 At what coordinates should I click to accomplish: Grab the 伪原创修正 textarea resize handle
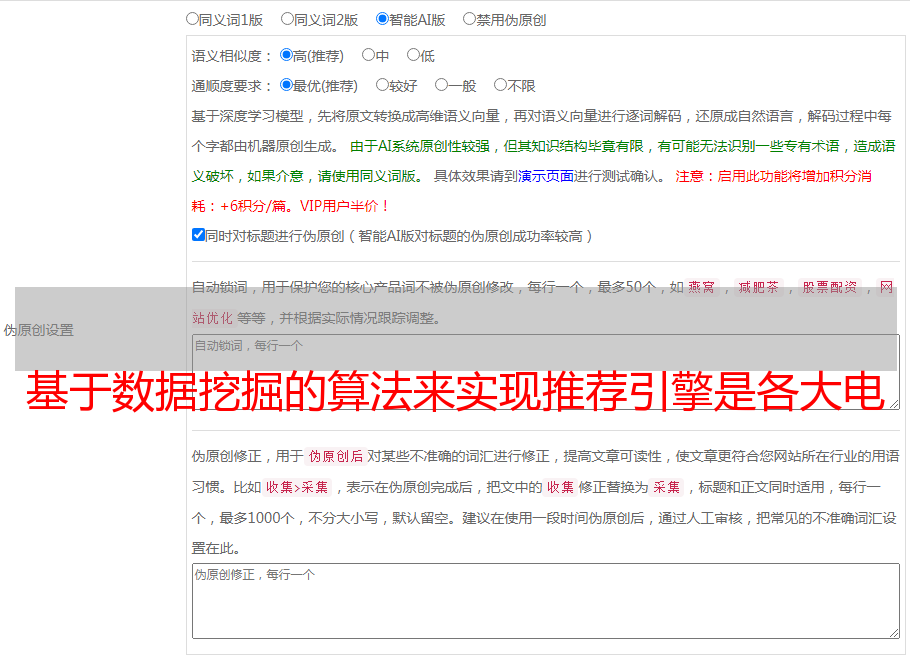click(894, 633)
